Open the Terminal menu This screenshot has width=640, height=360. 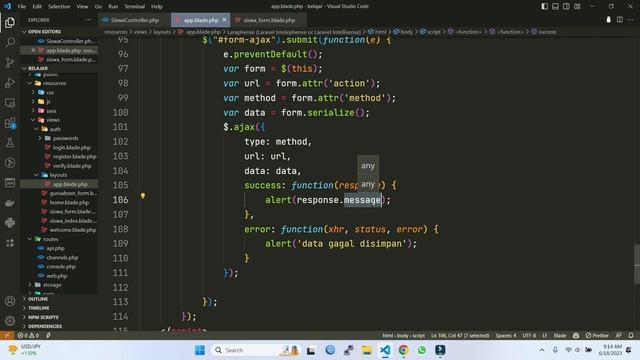(x=135, y=7)
